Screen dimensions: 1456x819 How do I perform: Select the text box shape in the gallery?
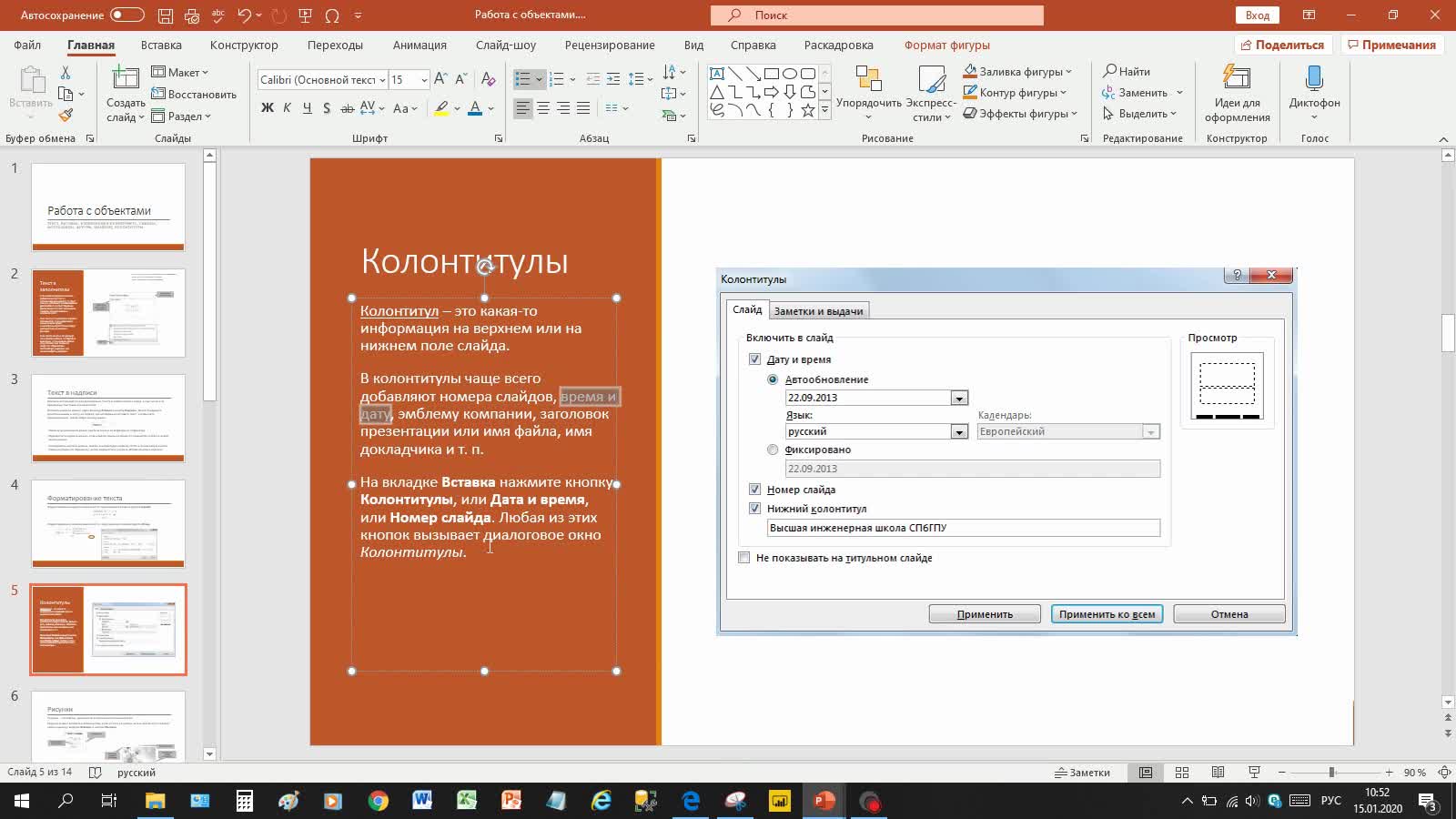(x=717, y=74)
